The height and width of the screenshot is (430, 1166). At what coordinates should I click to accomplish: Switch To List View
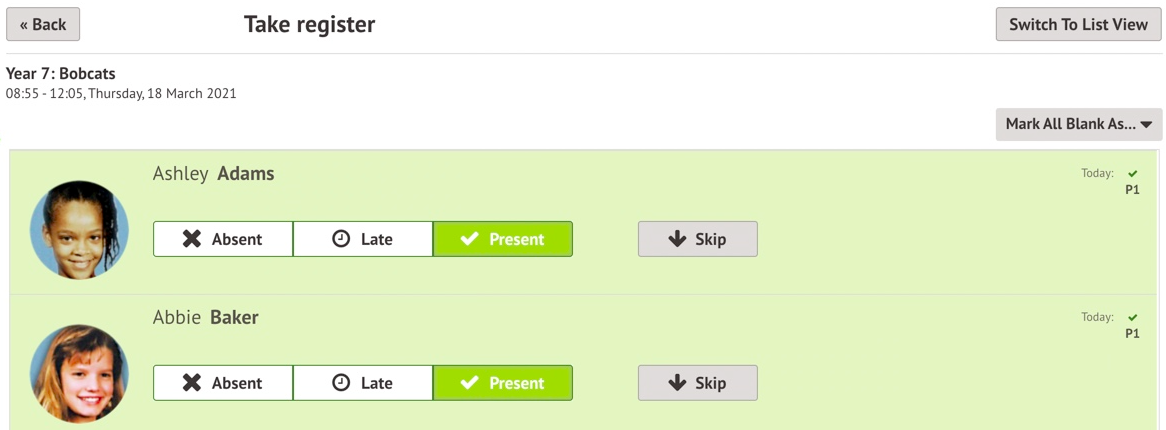tap(1078, 25)
